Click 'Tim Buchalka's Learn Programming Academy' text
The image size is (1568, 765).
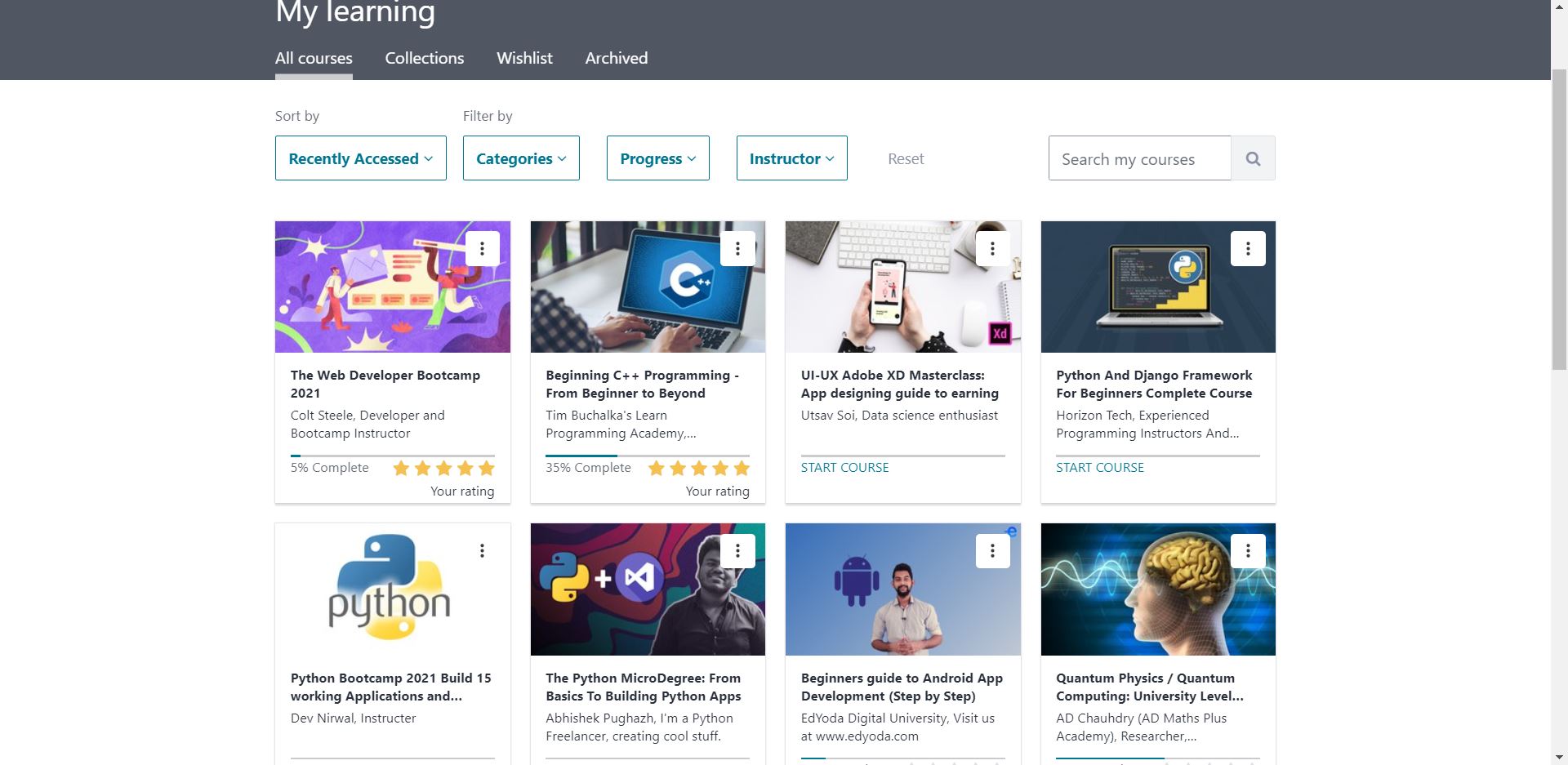621,425
